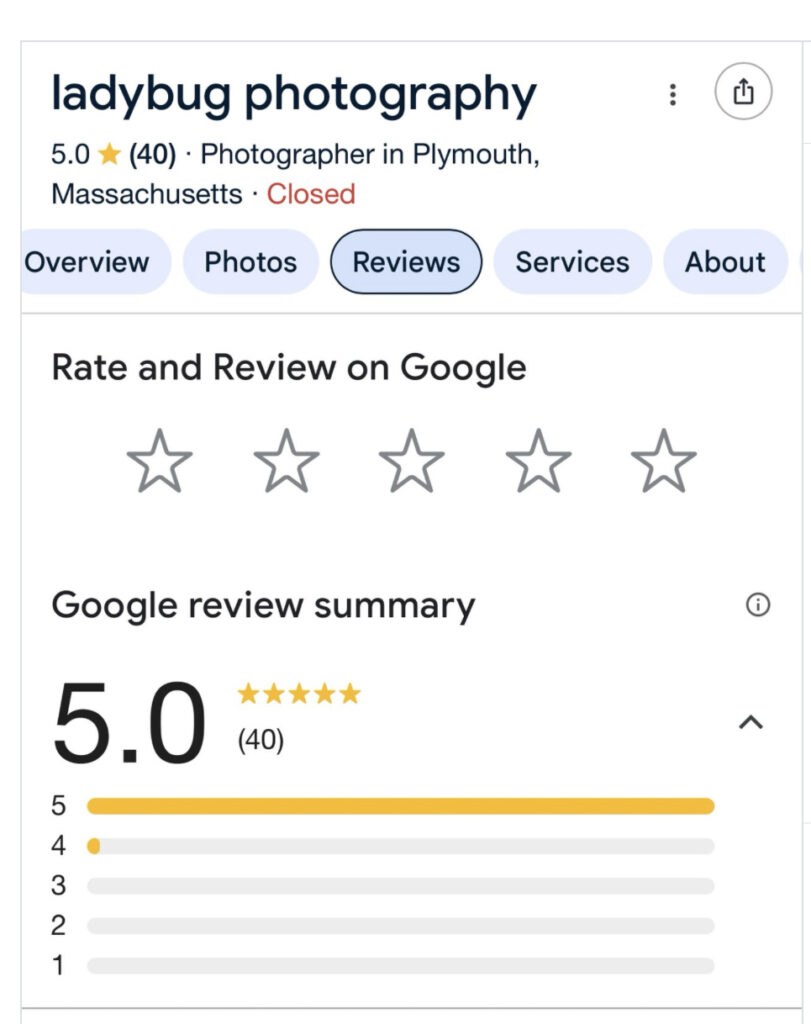
Task: Switch to the Overview tab
Action: pyautogui.click(x=87, y=262)
